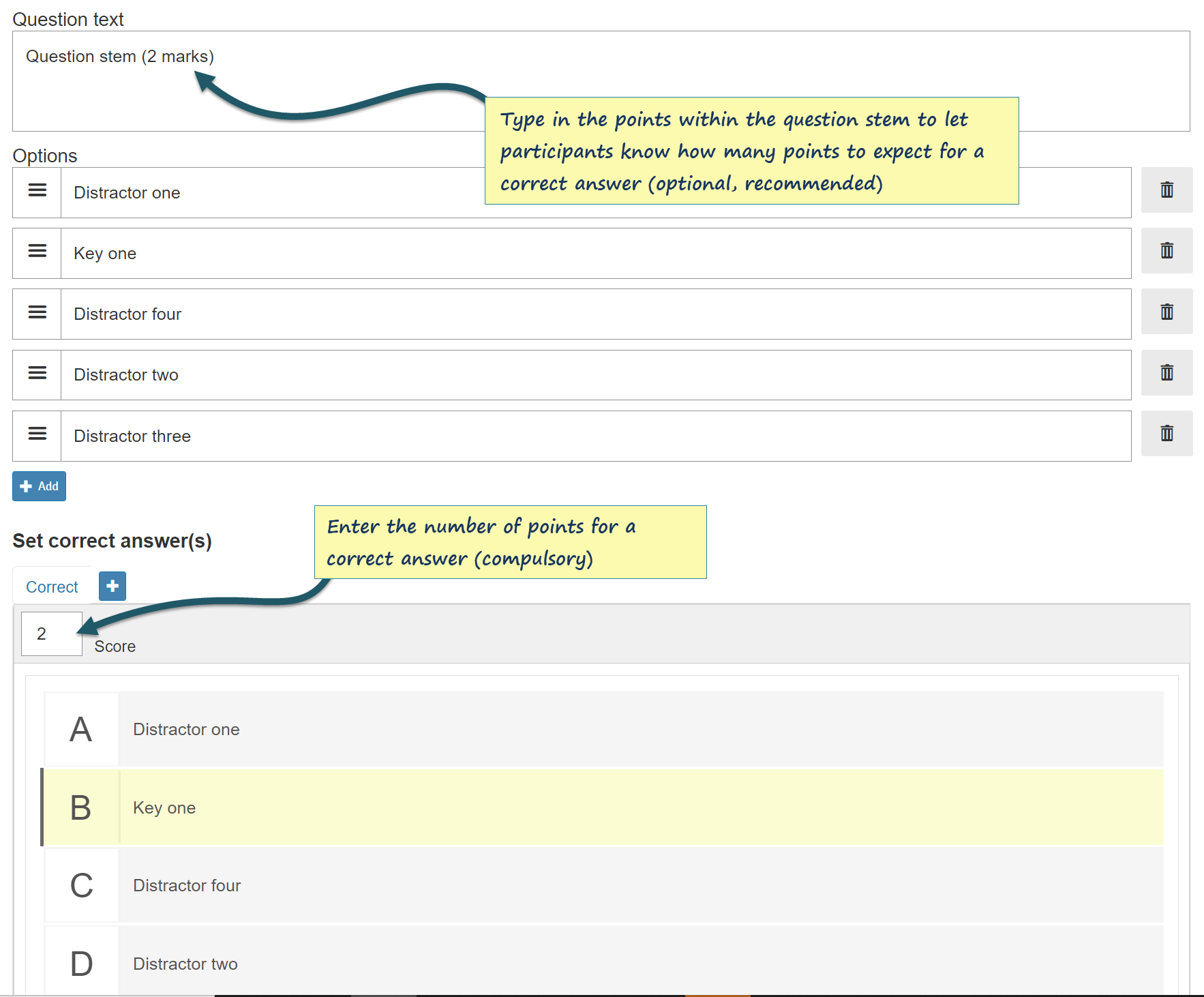Edit the Distractor three option text field
The width and height of the screenshot is (1204, 997).
point(593,436)
